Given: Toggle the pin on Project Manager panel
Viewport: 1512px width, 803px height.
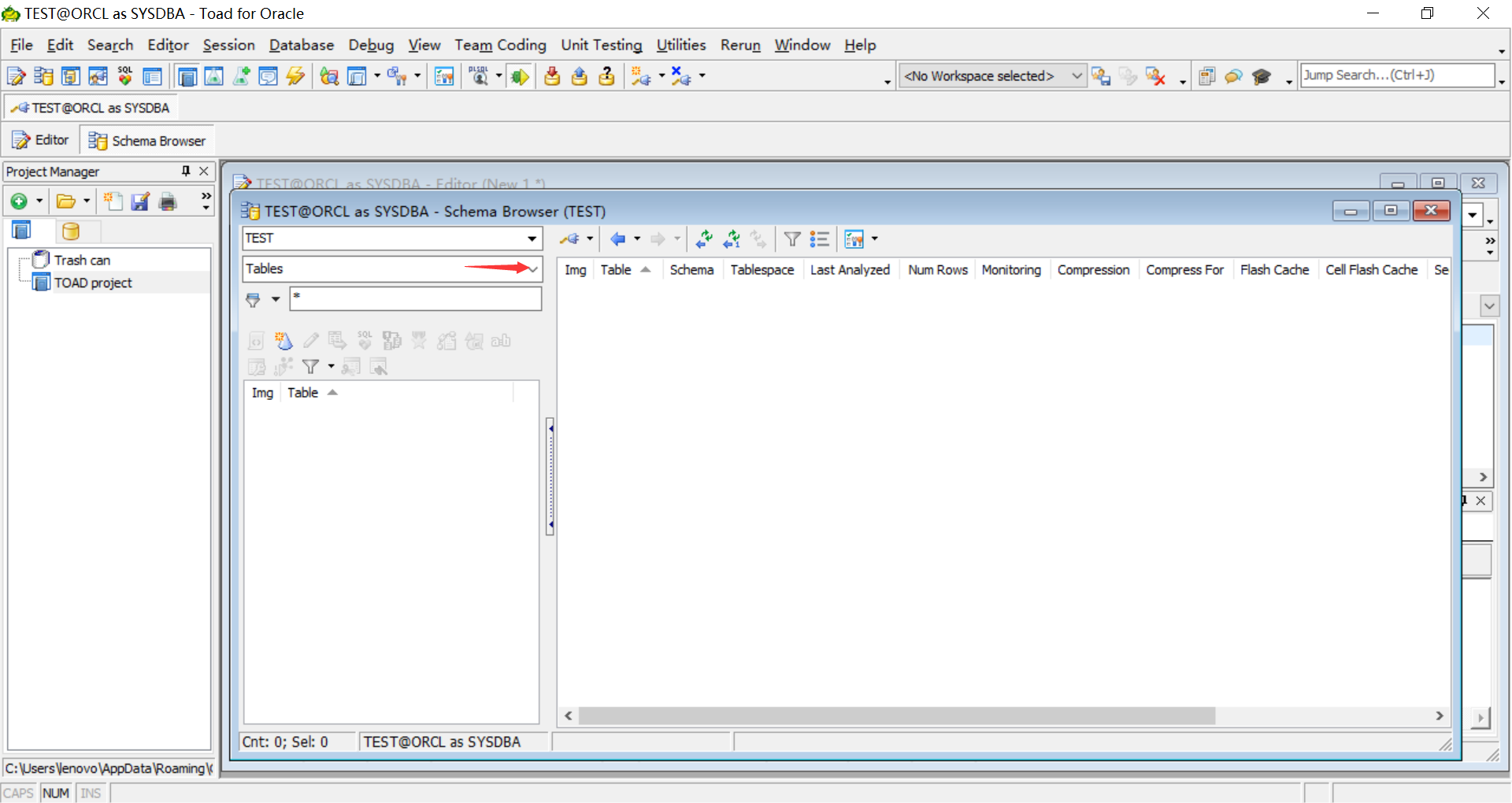Looking at the screenshot, I should coord(186,171).
